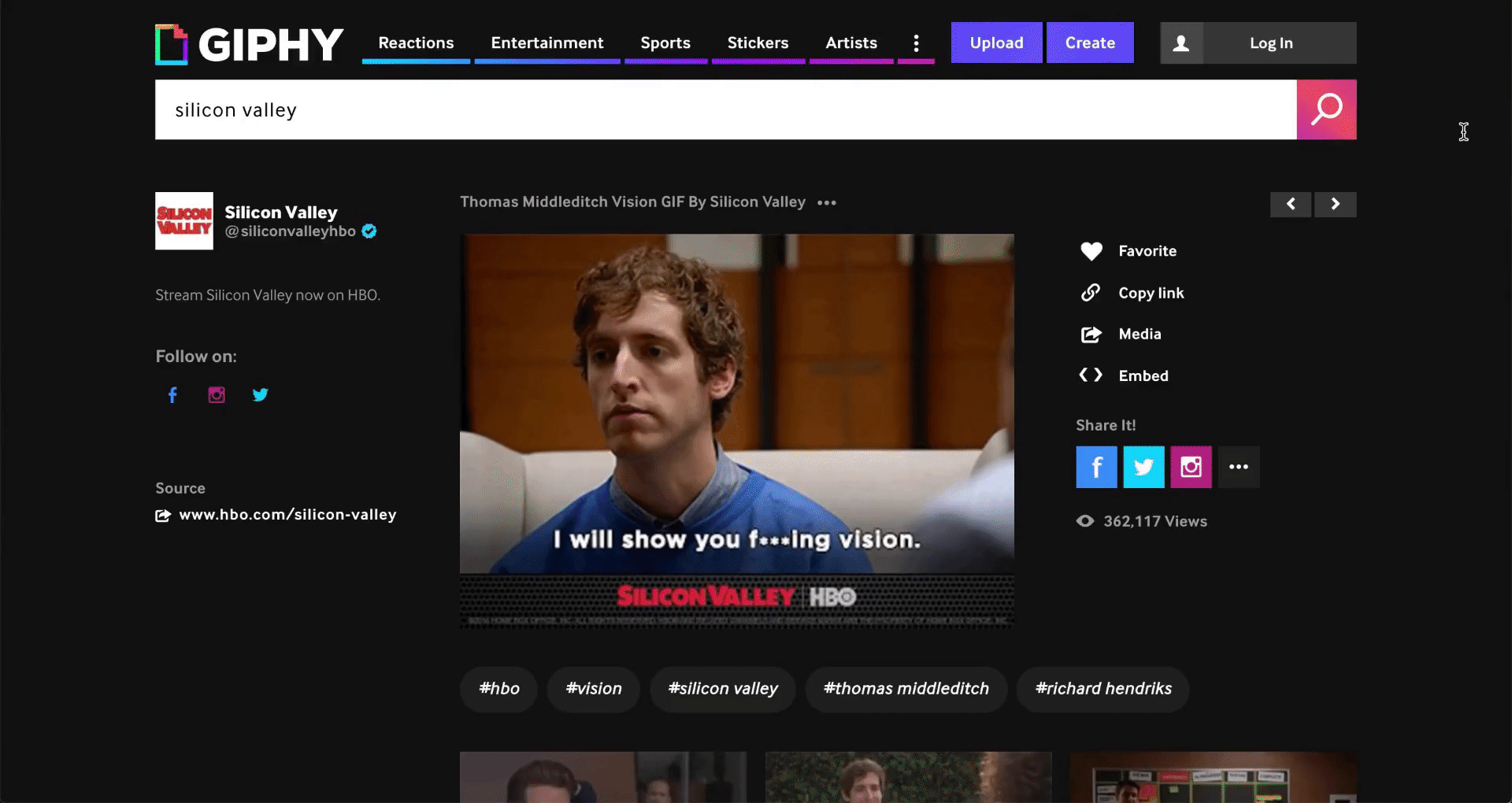Select the #thomas middleditch tag
This screenshot has width=1512, height=803.
click(x=906, y=689)
